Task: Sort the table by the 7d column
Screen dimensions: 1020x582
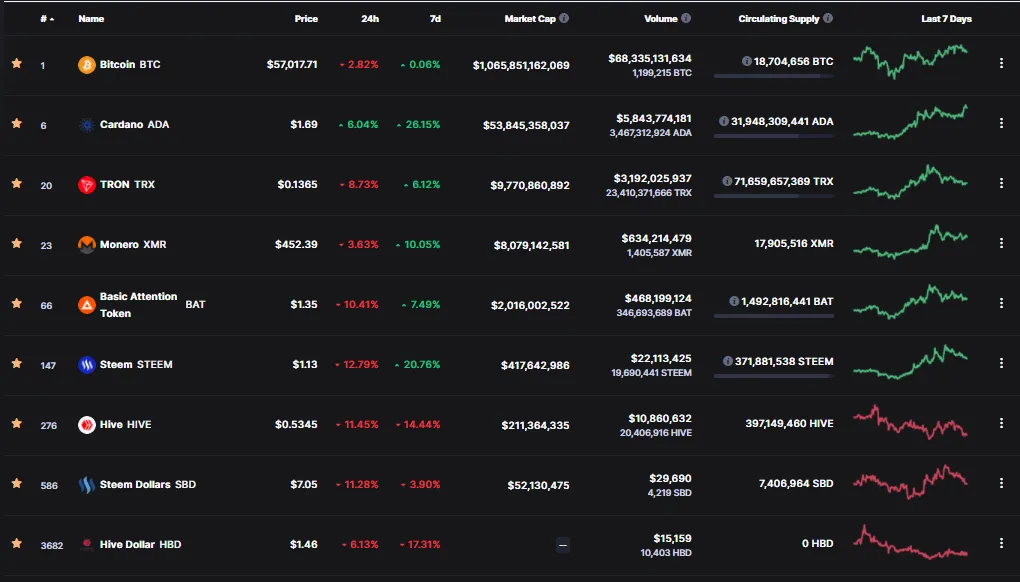Action: coord(435,19)
